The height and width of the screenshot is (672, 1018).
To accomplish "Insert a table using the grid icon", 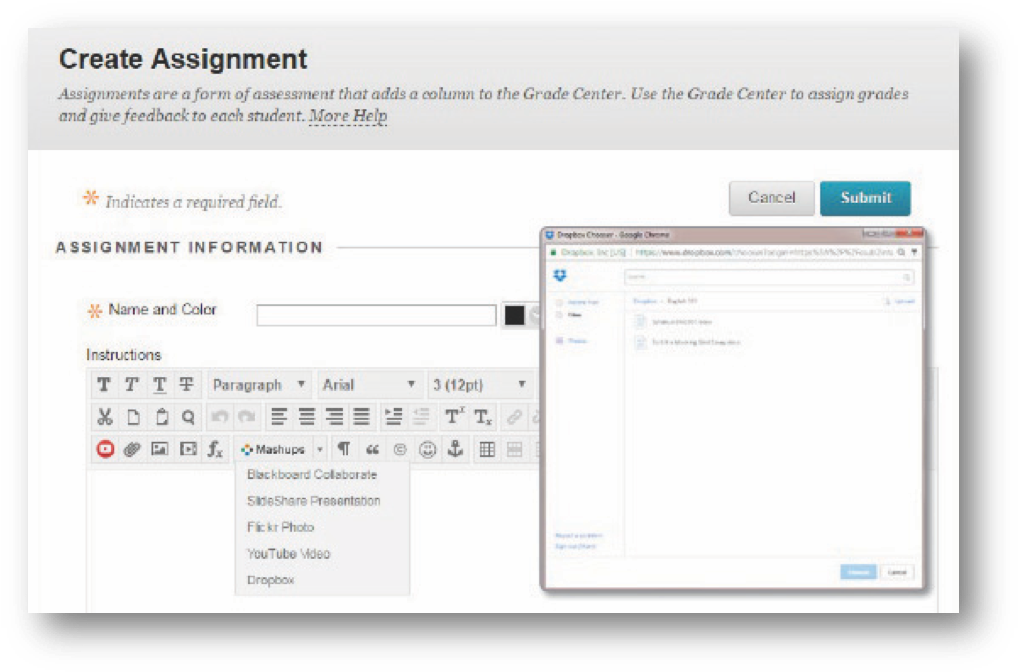I will tap(487, 450).
